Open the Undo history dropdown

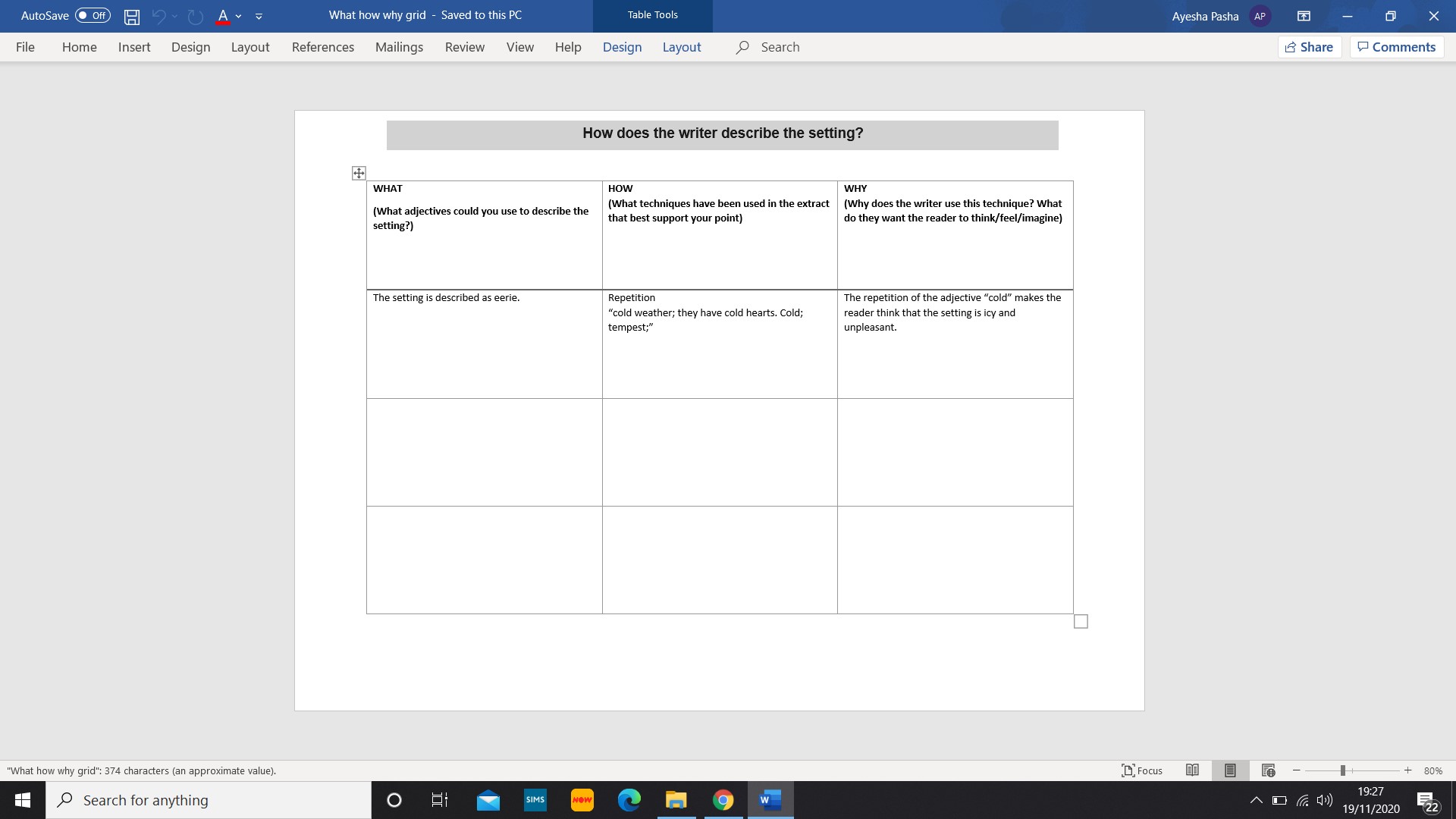click(x=174, y=16)
